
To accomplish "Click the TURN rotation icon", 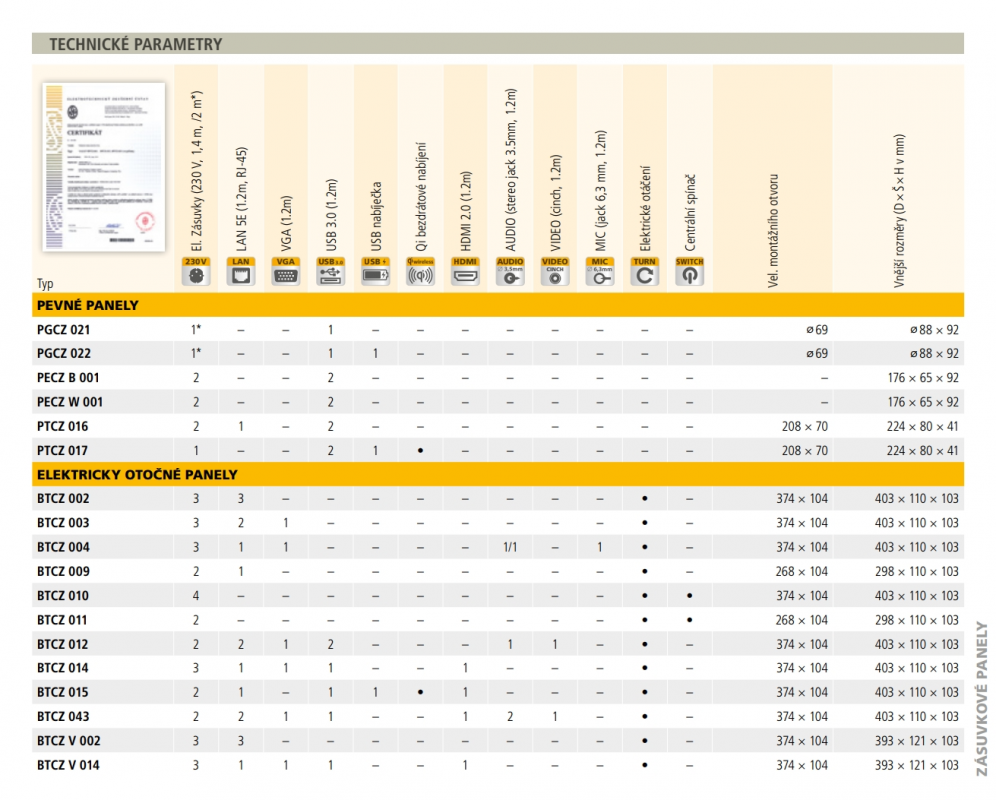I will point(645,271).
